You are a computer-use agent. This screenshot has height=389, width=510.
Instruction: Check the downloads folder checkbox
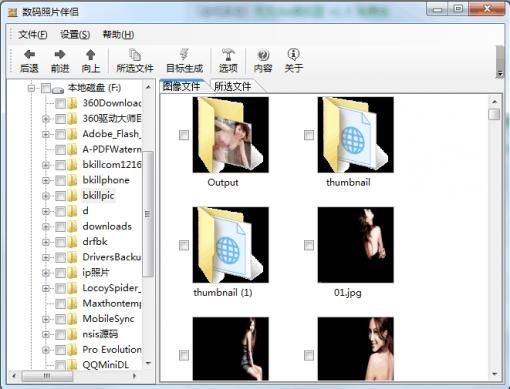click(60, 227)
